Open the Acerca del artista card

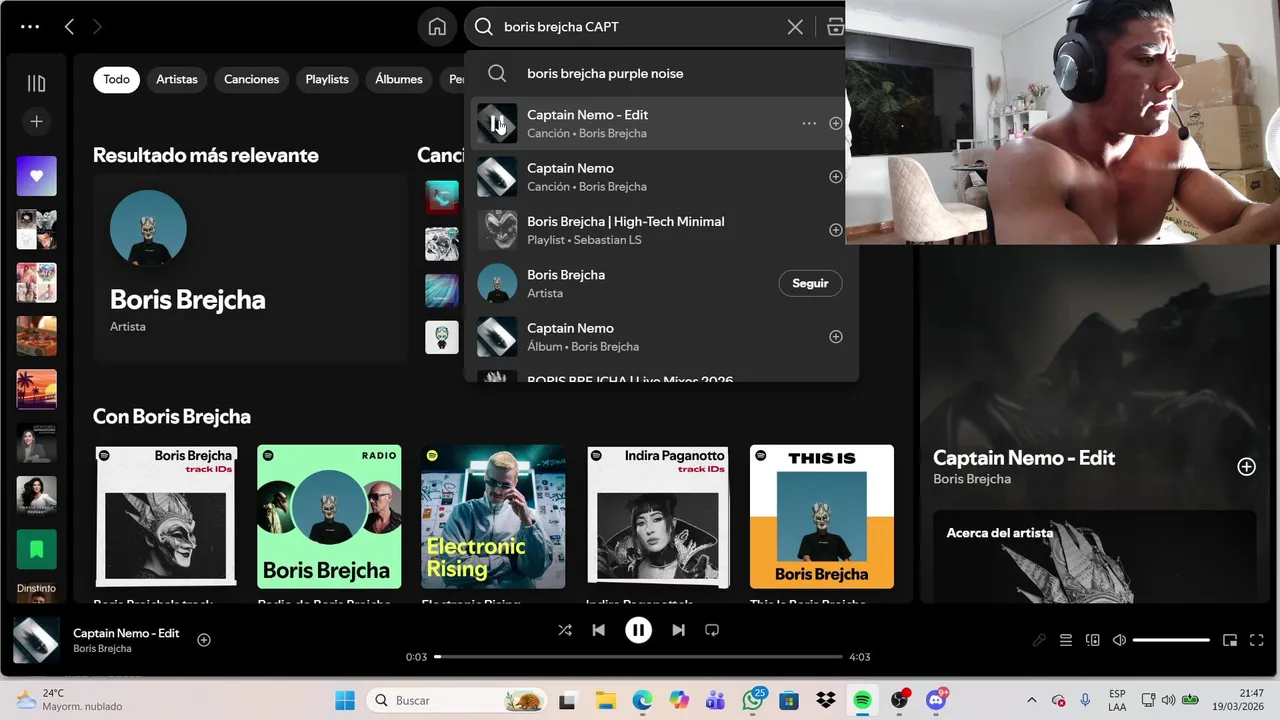[1094, 556]
